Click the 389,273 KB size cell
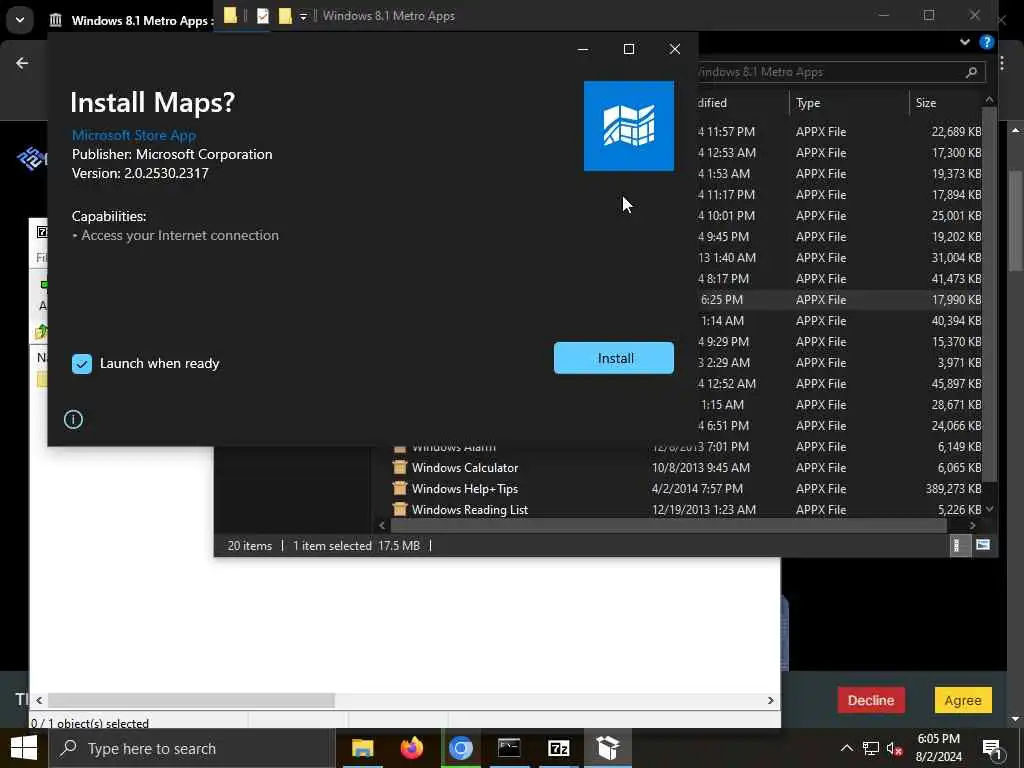 click(953, 488)
